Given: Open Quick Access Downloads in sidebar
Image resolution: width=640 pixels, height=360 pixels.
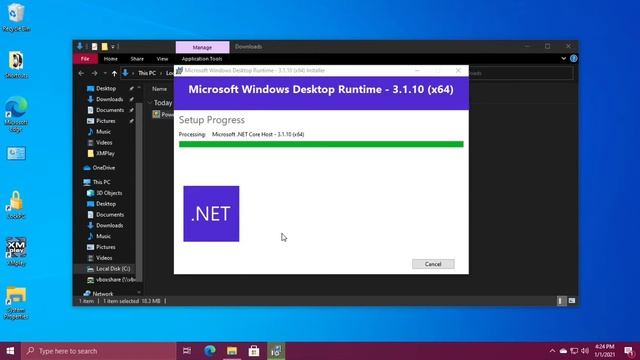Looking at the screenshot, I should tap(109, 99).
